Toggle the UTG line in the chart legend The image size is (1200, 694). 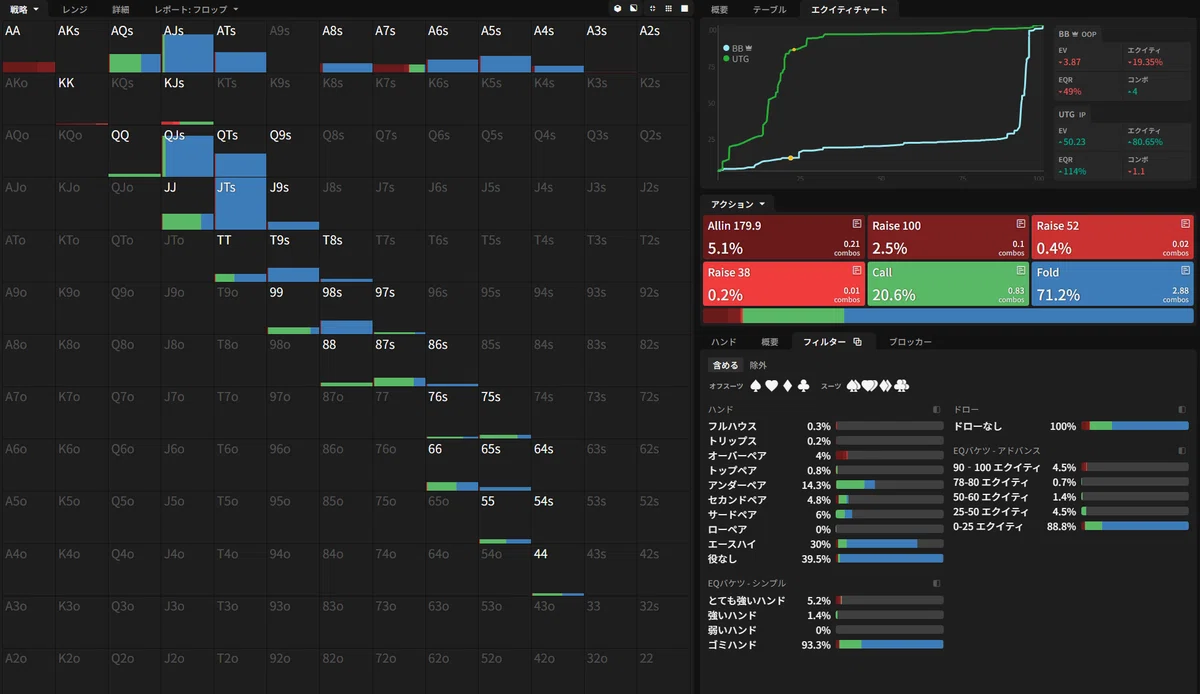point(736,59)
